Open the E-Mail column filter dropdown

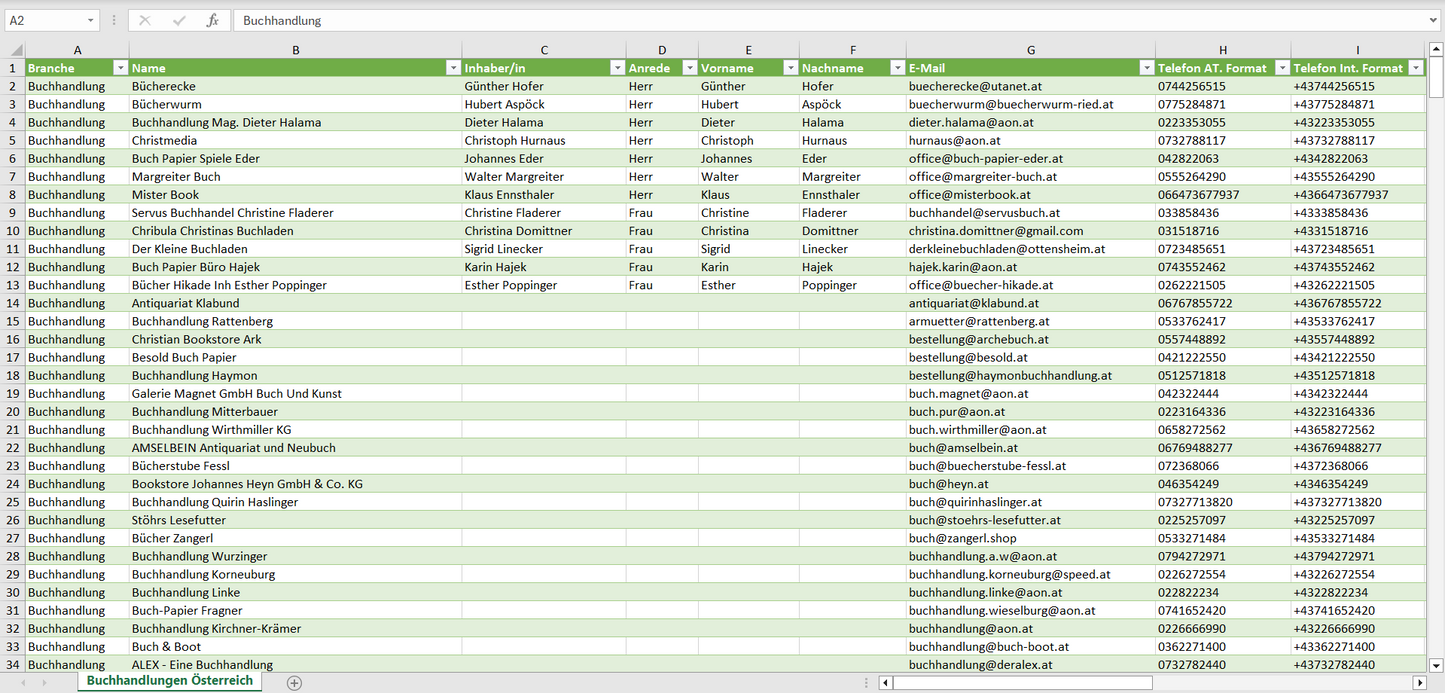point(1146,68)
